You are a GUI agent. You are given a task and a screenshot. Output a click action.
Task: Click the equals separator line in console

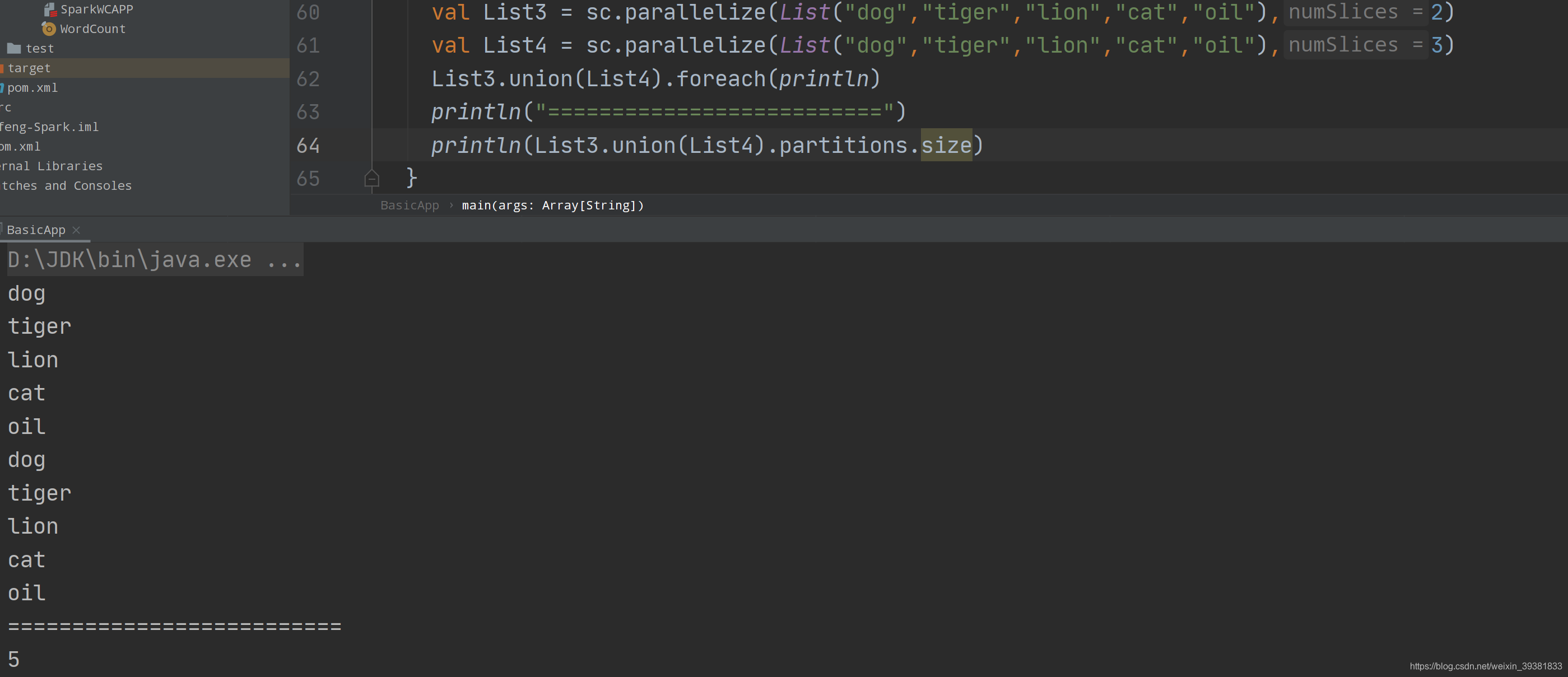click(175, 626)
